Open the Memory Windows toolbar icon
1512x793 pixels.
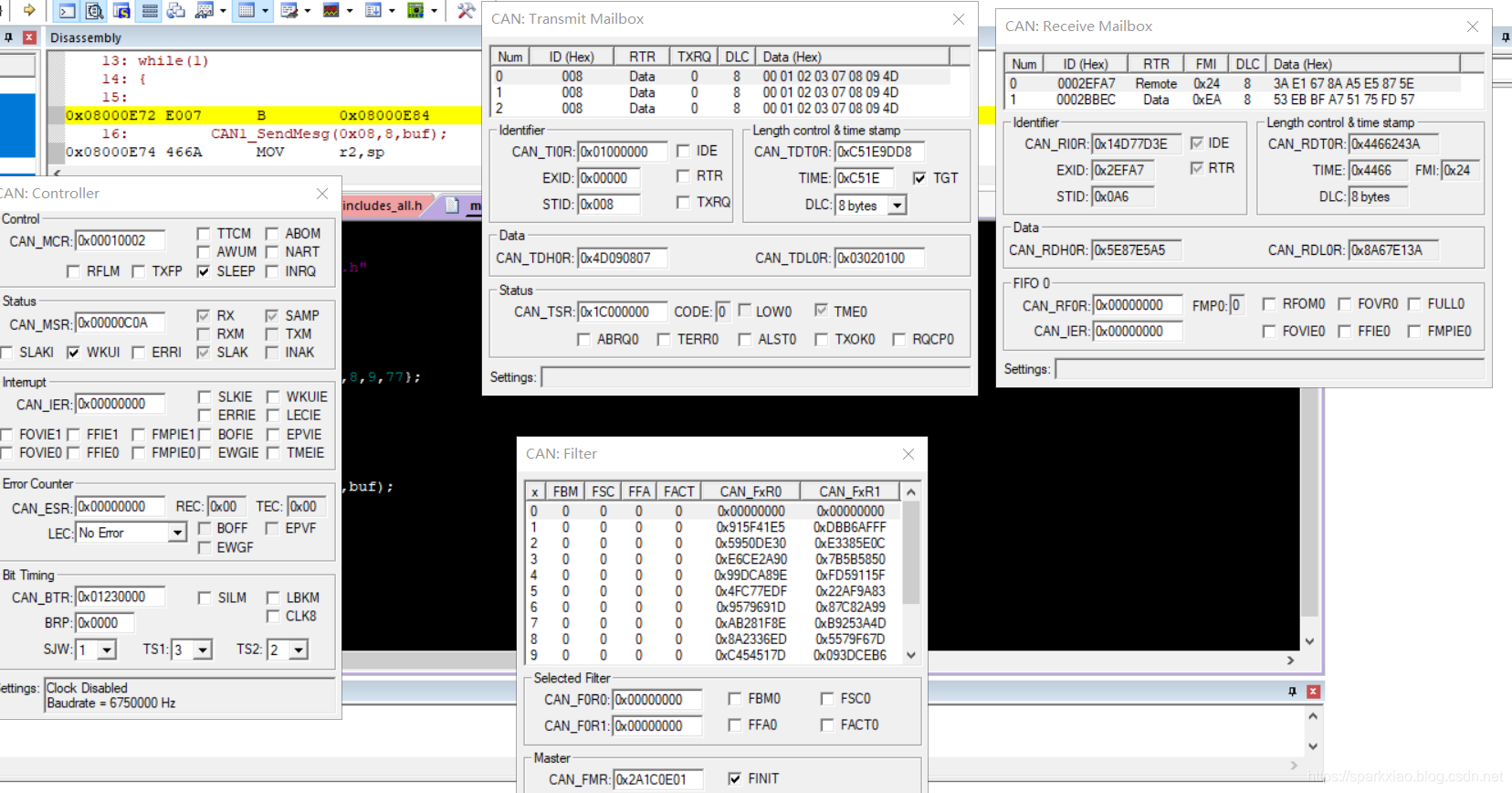[246, 10]
